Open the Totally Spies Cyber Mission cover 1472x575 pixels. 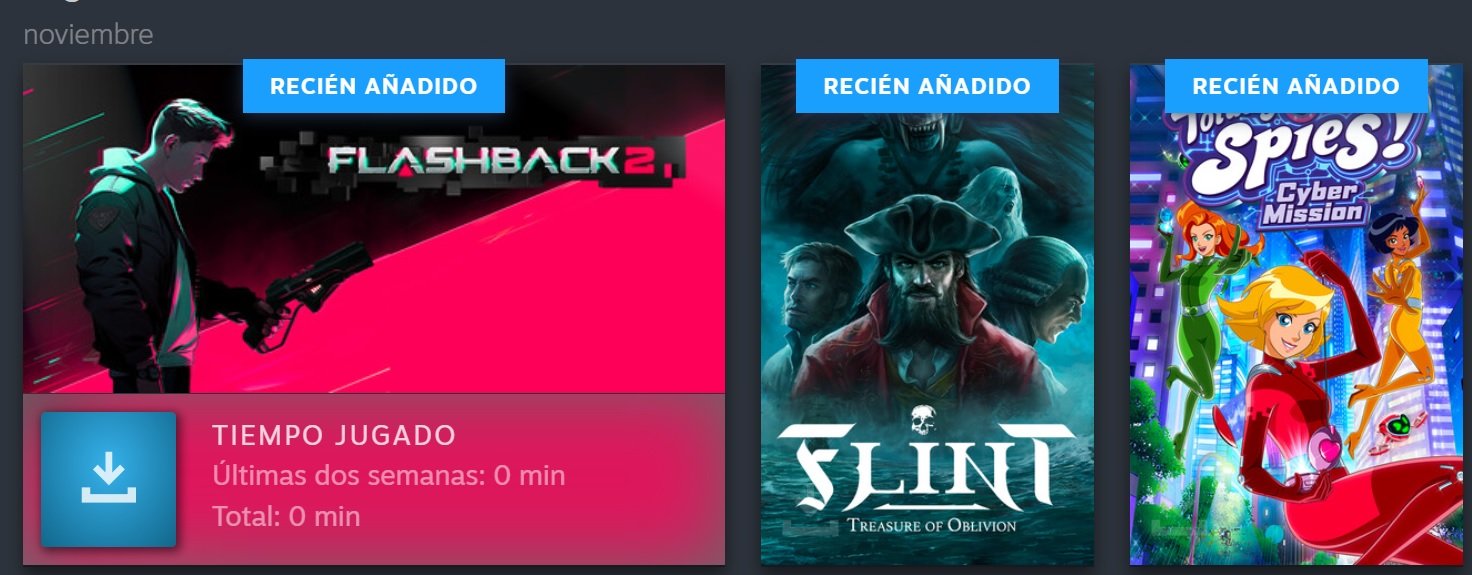coord(1296,314)
